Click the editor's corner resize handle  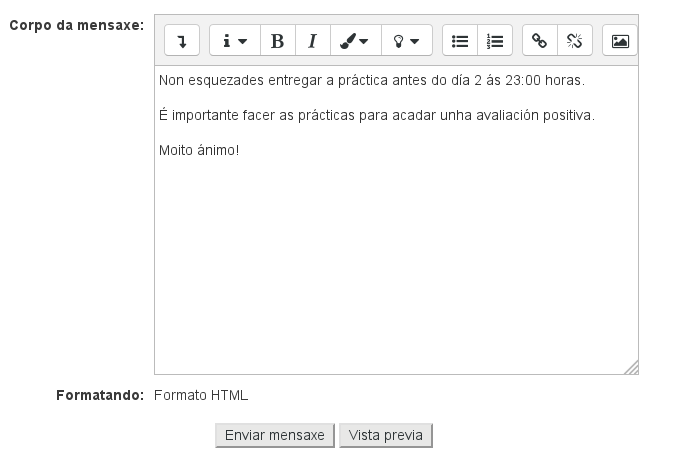click(631, 368)
